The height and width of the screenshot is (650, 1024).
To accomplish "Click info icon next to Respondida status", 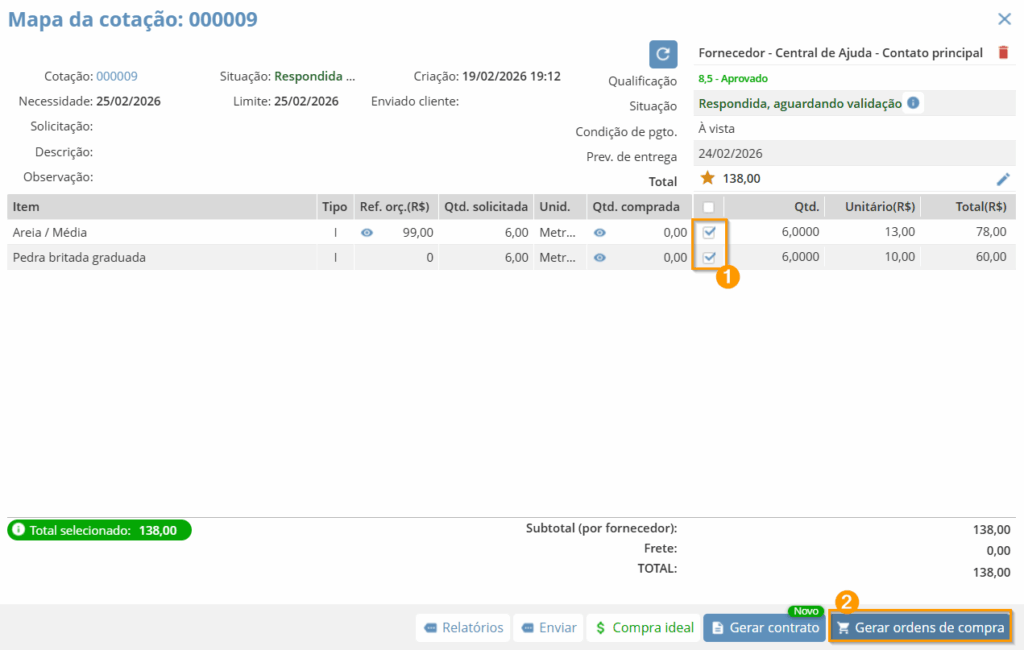I will 913,103.
